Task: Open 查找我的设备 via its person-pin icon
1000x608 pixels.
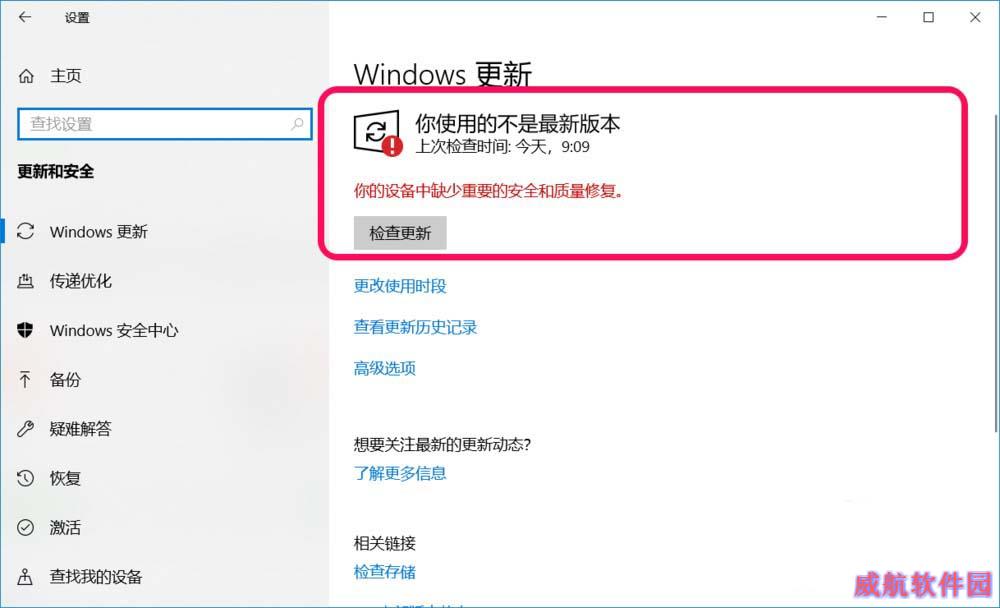Action: (25, 577)
